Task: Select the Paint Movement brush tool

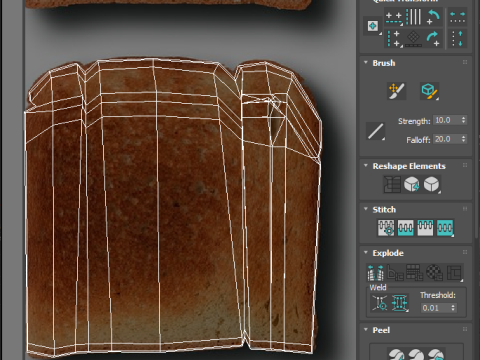Action: (397, 91)
